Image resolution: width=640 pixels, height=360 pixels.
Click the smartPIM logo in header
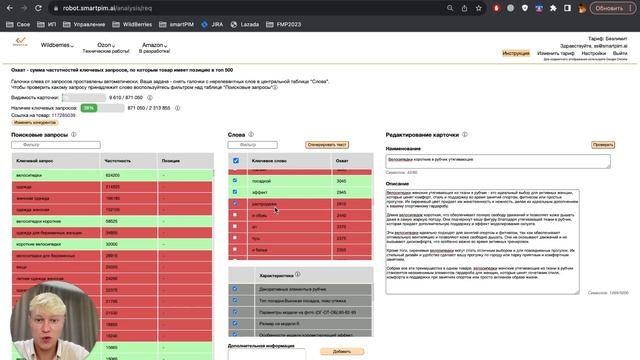pyautogui.click(x=20, y=42)
